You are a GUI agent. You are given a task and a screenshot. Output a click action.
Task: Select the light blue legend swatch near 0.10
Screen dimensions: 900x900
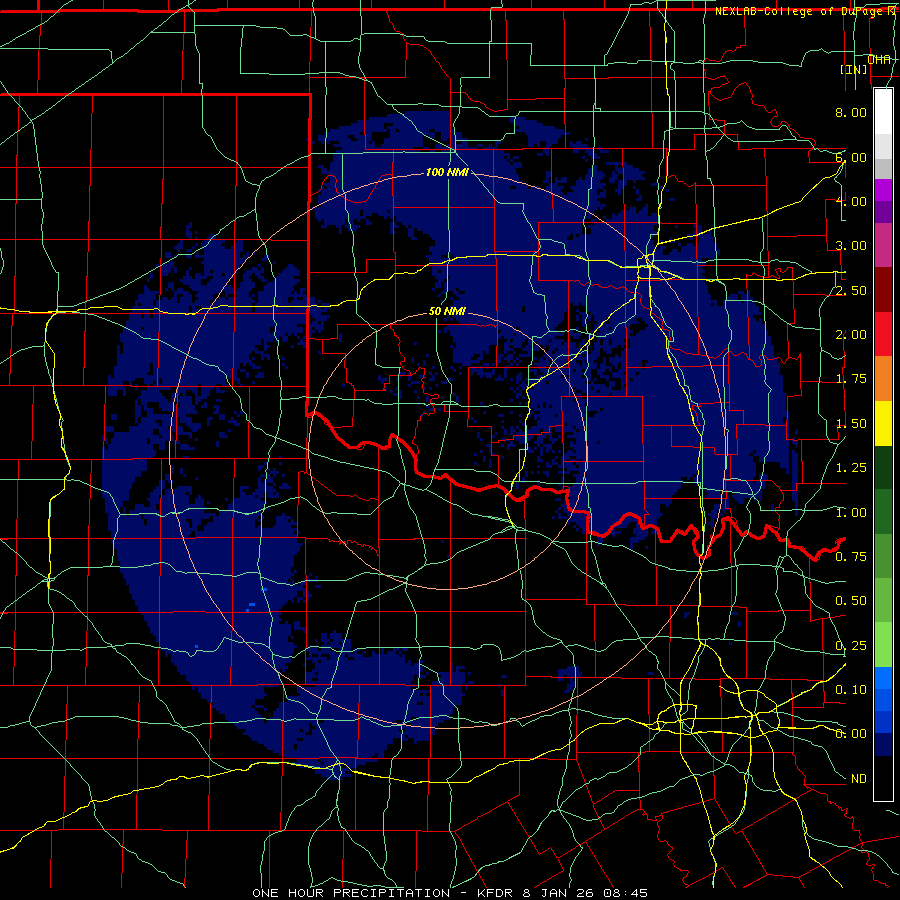[x=883, y=678]
